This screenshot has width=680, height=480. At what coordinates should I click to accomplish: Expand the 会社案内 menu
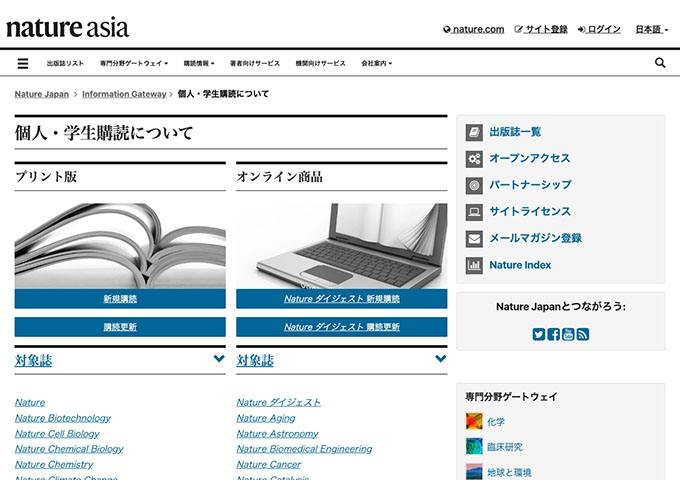(376, 63)
